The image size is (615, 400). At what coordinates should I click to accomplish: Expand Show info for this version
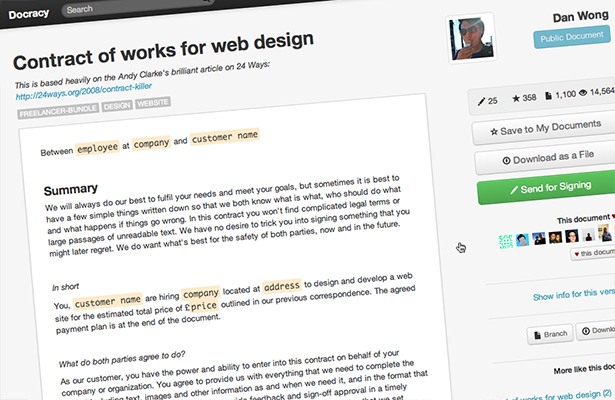pyautogui.click(x=574, y=294)
